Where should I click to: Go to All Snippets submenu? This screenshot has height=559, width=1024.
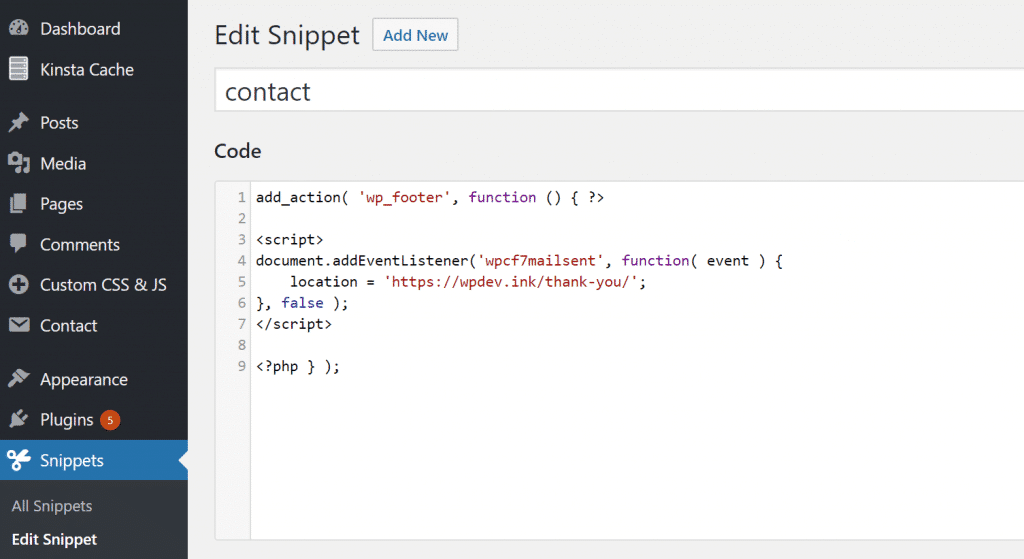(x=52, y=506)
